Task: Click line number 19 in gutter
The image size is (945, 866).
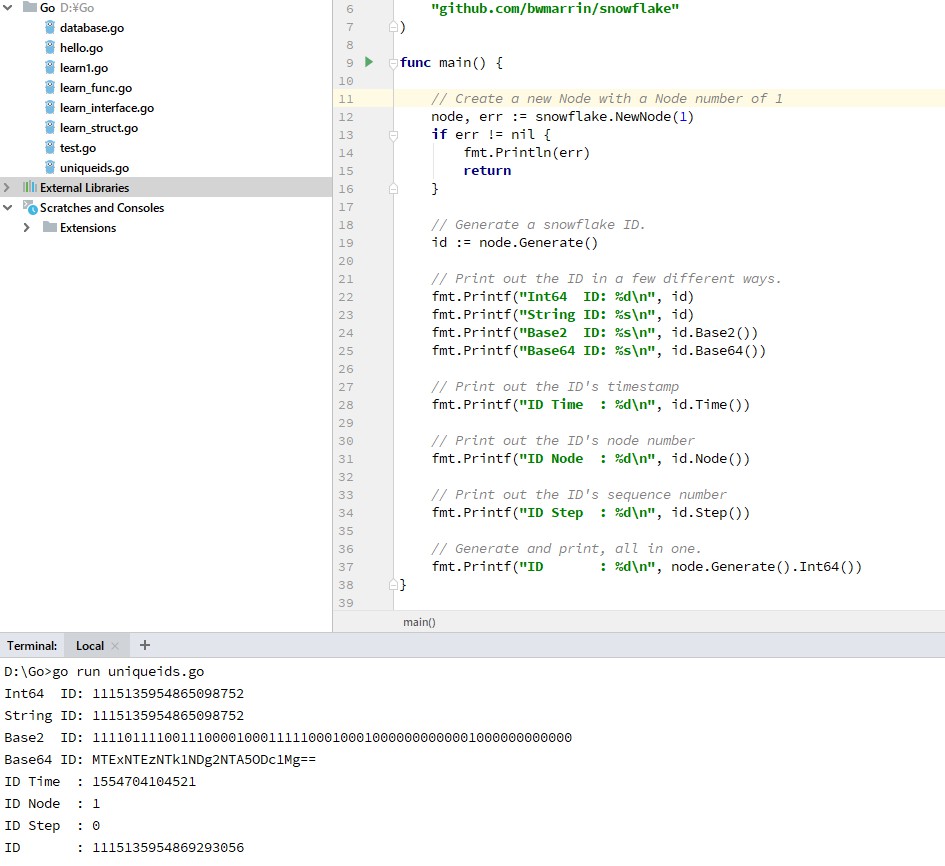Action: tap(346, 243)
